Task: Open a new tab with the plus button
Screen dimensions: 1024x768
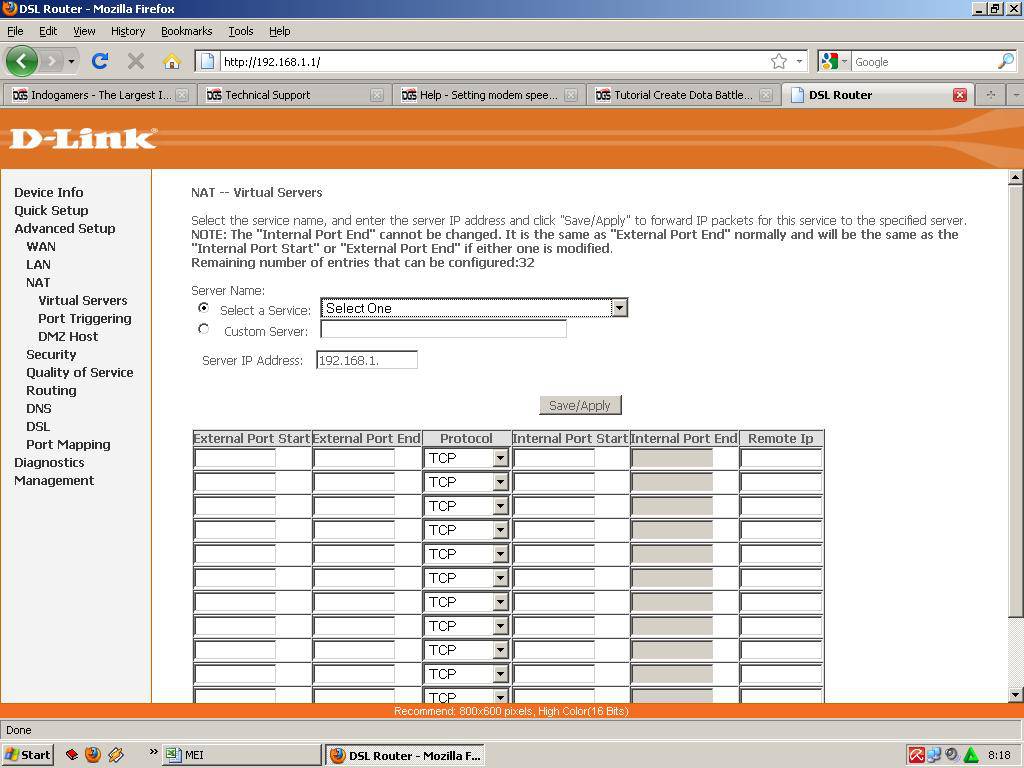Action: (991, 95)
